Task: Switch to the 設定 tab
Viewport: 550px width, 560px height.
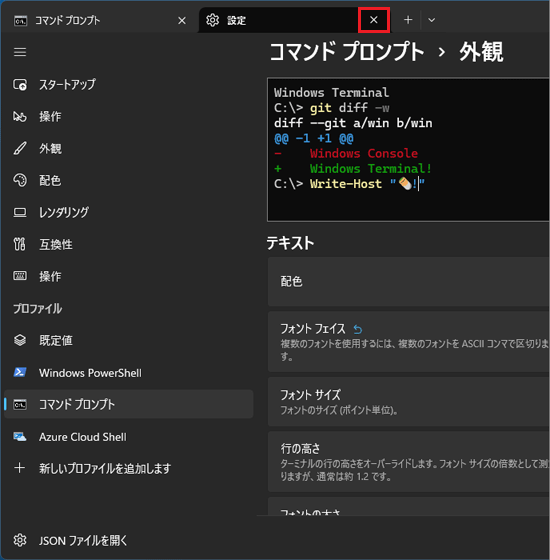Action: coord(279,20)
